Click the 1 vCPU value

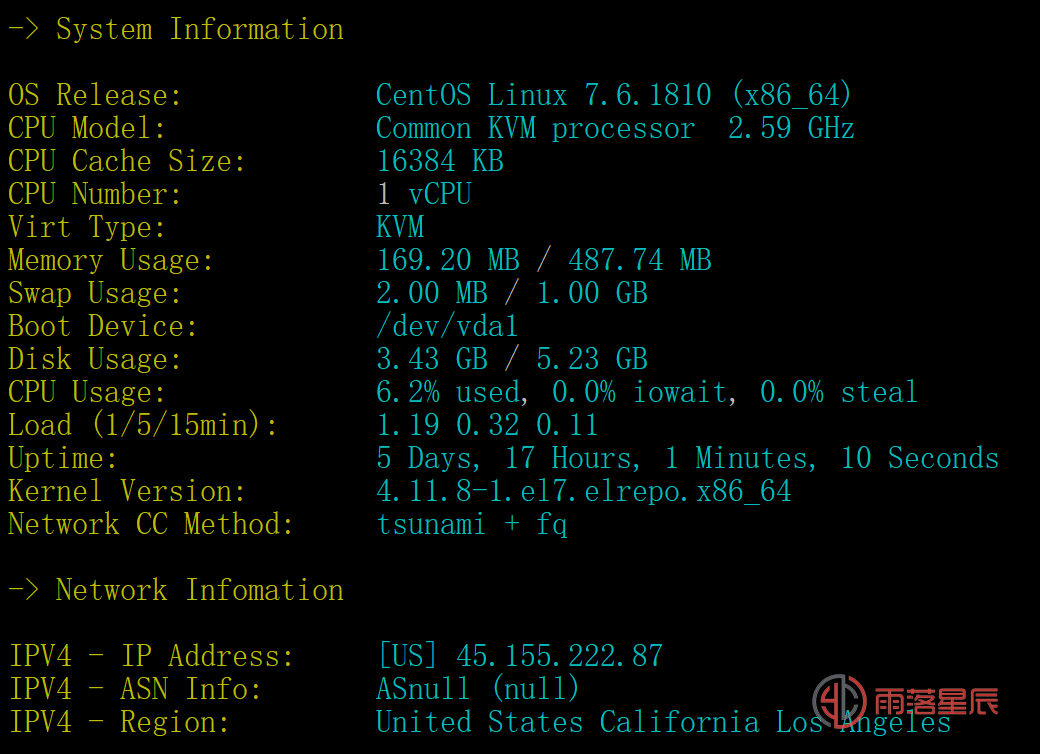[424, 194]
